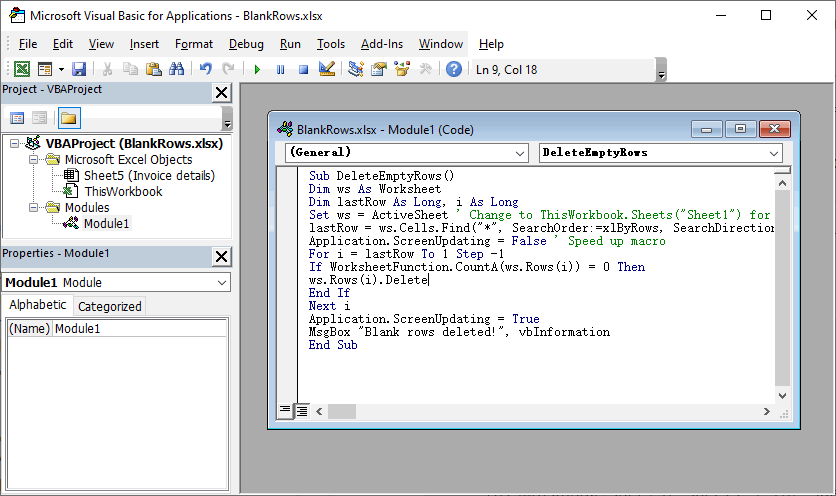Click code window scroll up arrow
The image size is (836, 496).
782,183
